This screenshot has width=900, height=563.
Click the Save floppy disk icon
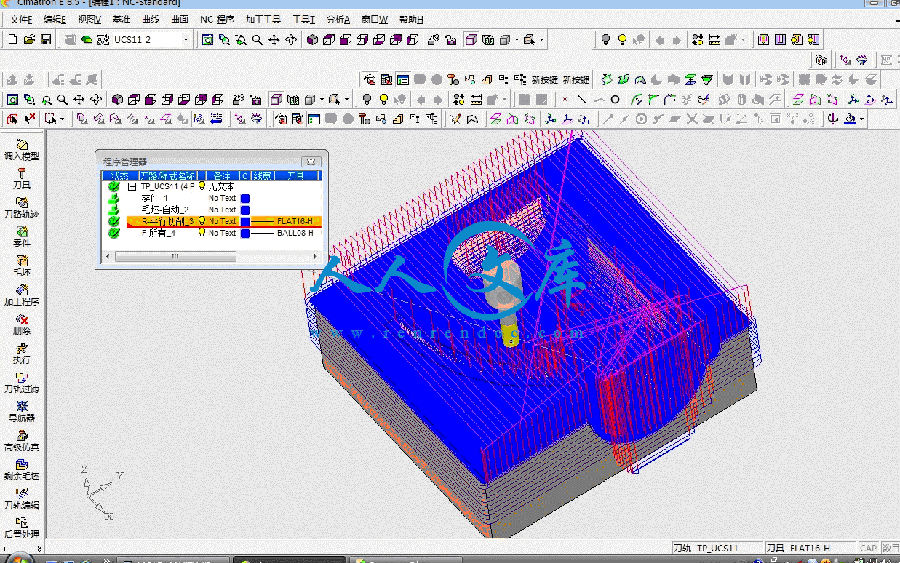(x=46, y=39)
